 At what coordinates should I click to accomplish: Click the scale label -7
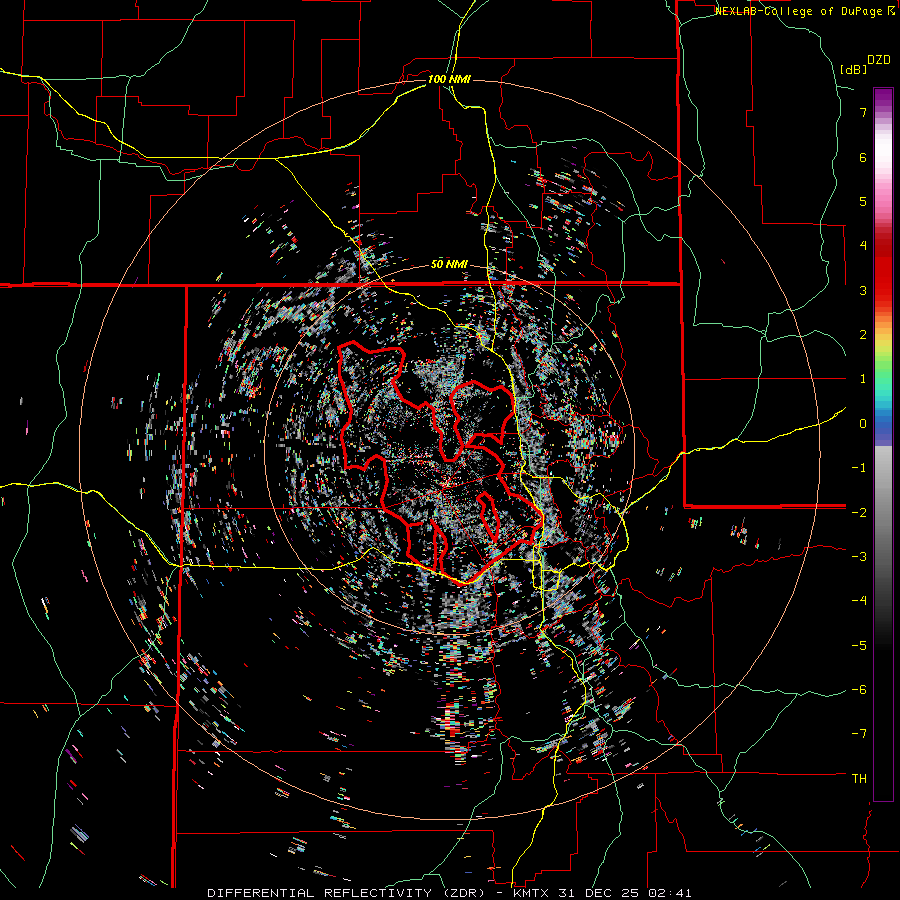pos(859,734)
